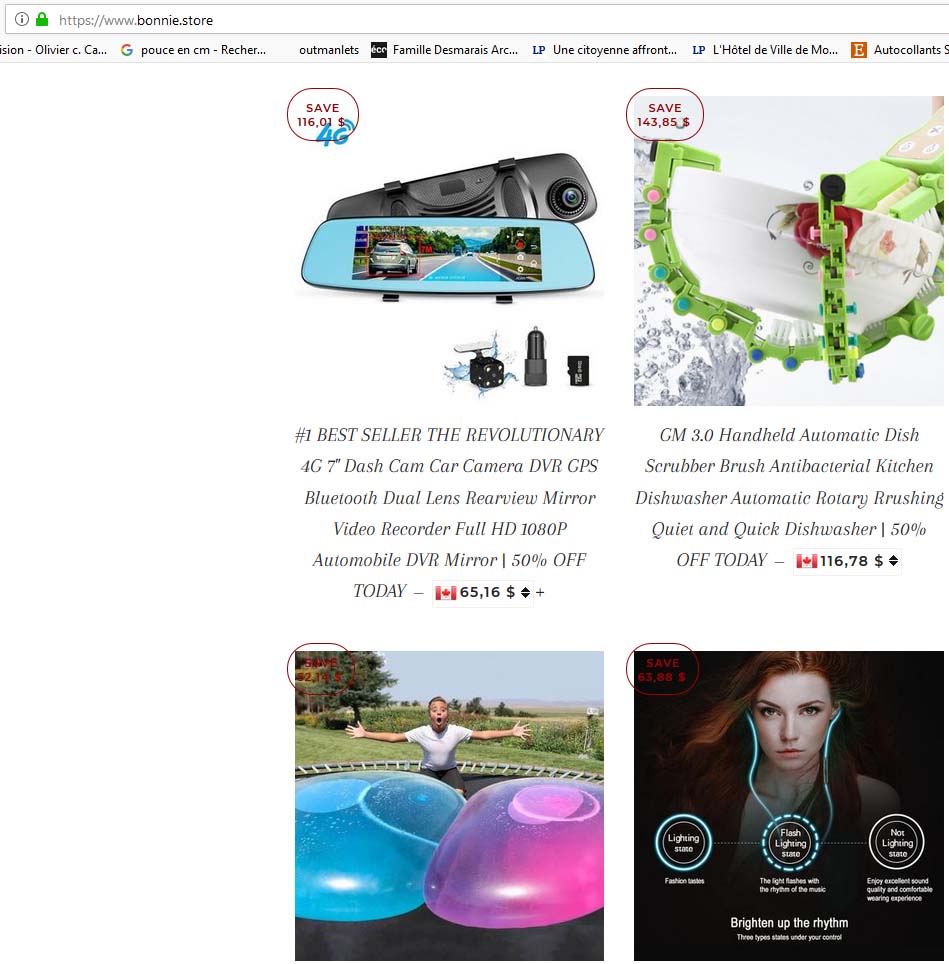Click the green dish scrubber product image
This screenshot has height=964, width=949.
(789, 251)
